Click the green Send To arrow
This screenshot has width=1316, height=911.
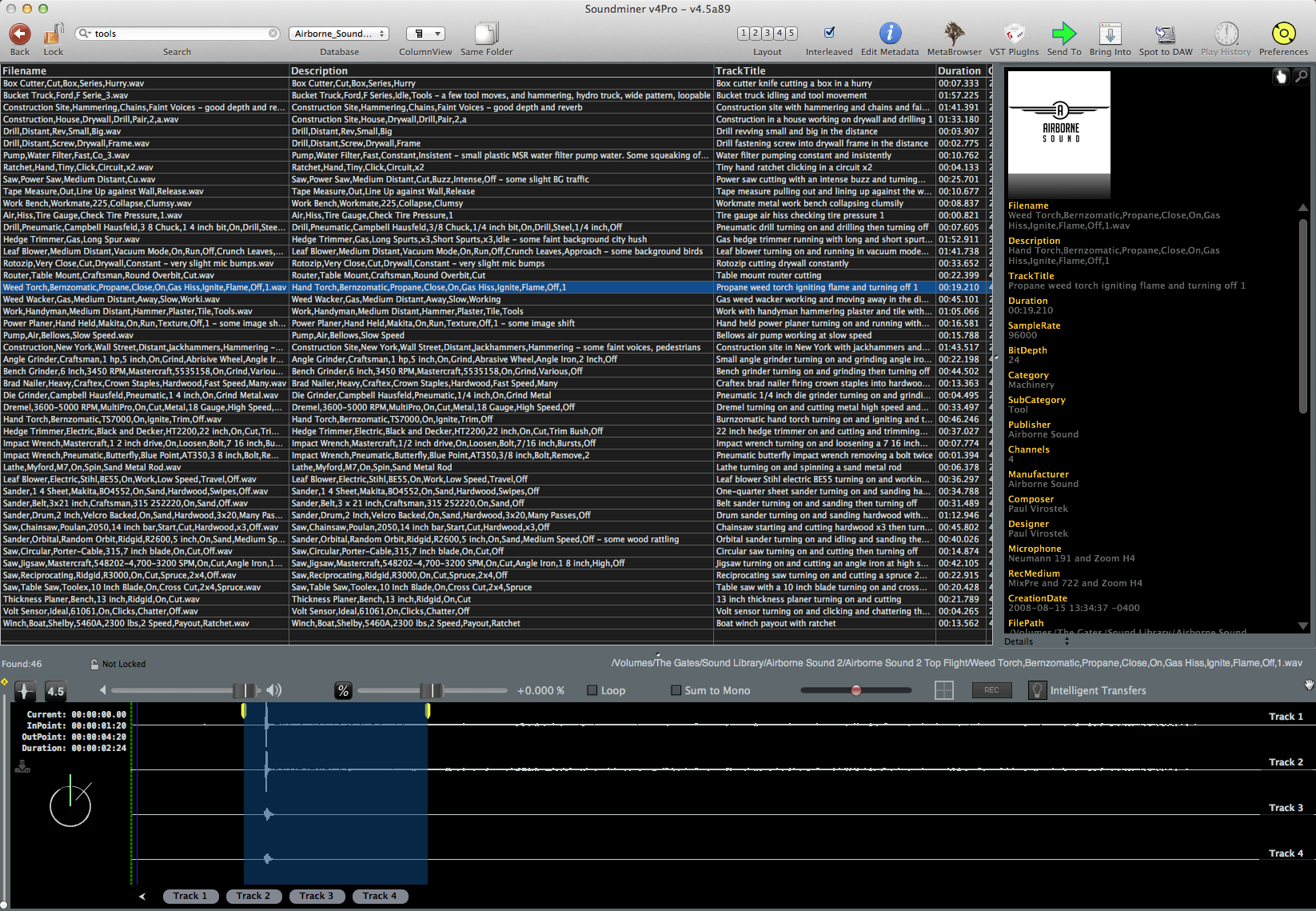(1064, 34)
